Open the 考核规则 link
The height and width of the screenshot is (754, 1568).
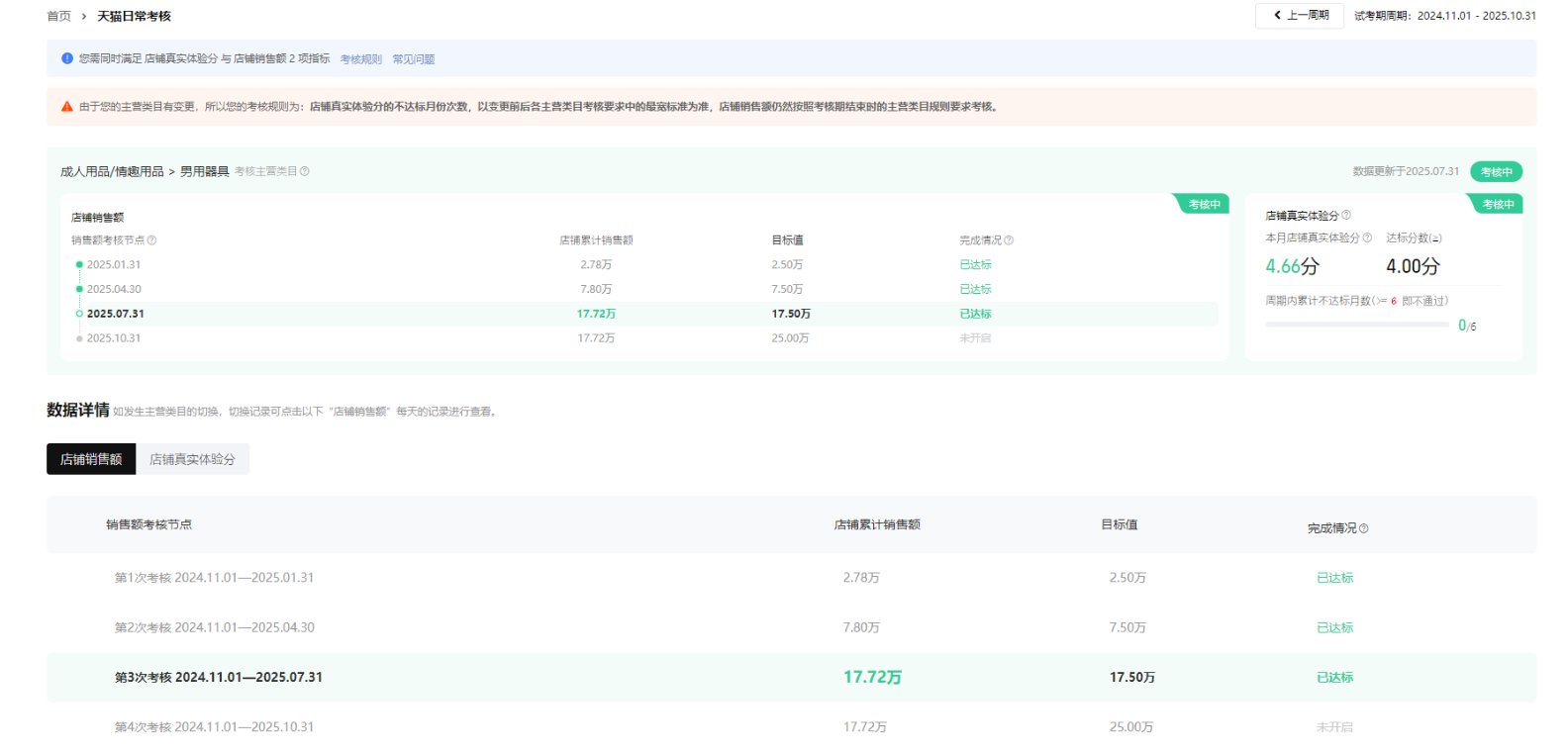coord(360,59)
